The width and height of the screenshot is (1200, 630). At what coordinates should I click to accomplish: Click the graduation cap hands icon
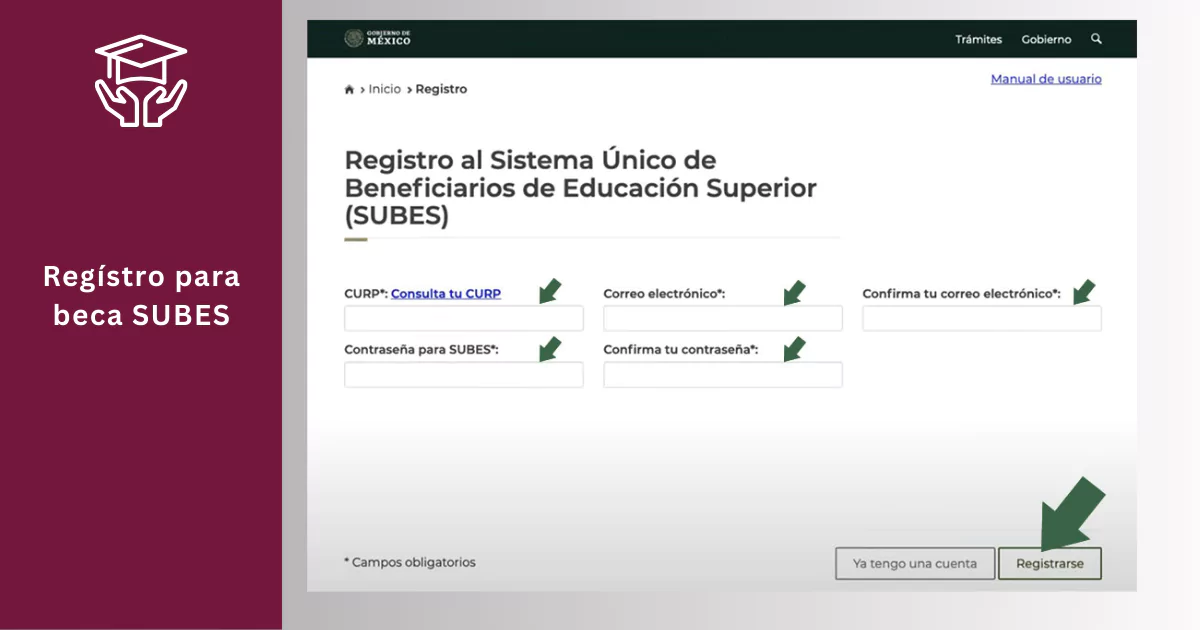141,81
